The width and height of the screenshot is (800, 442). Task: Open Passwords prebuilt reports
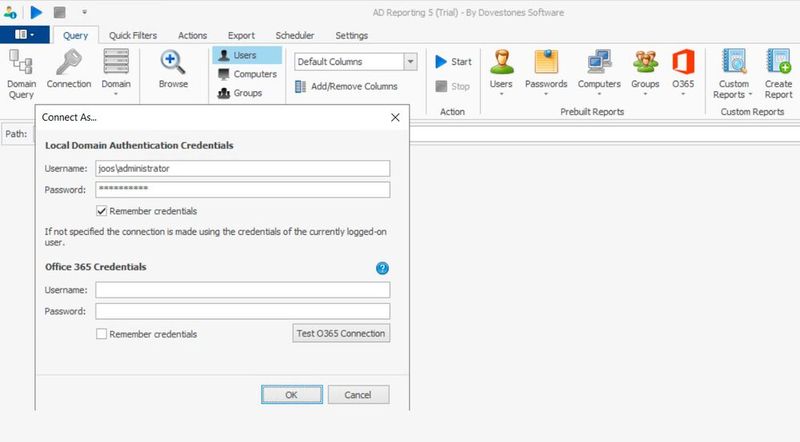coord(546,71)
